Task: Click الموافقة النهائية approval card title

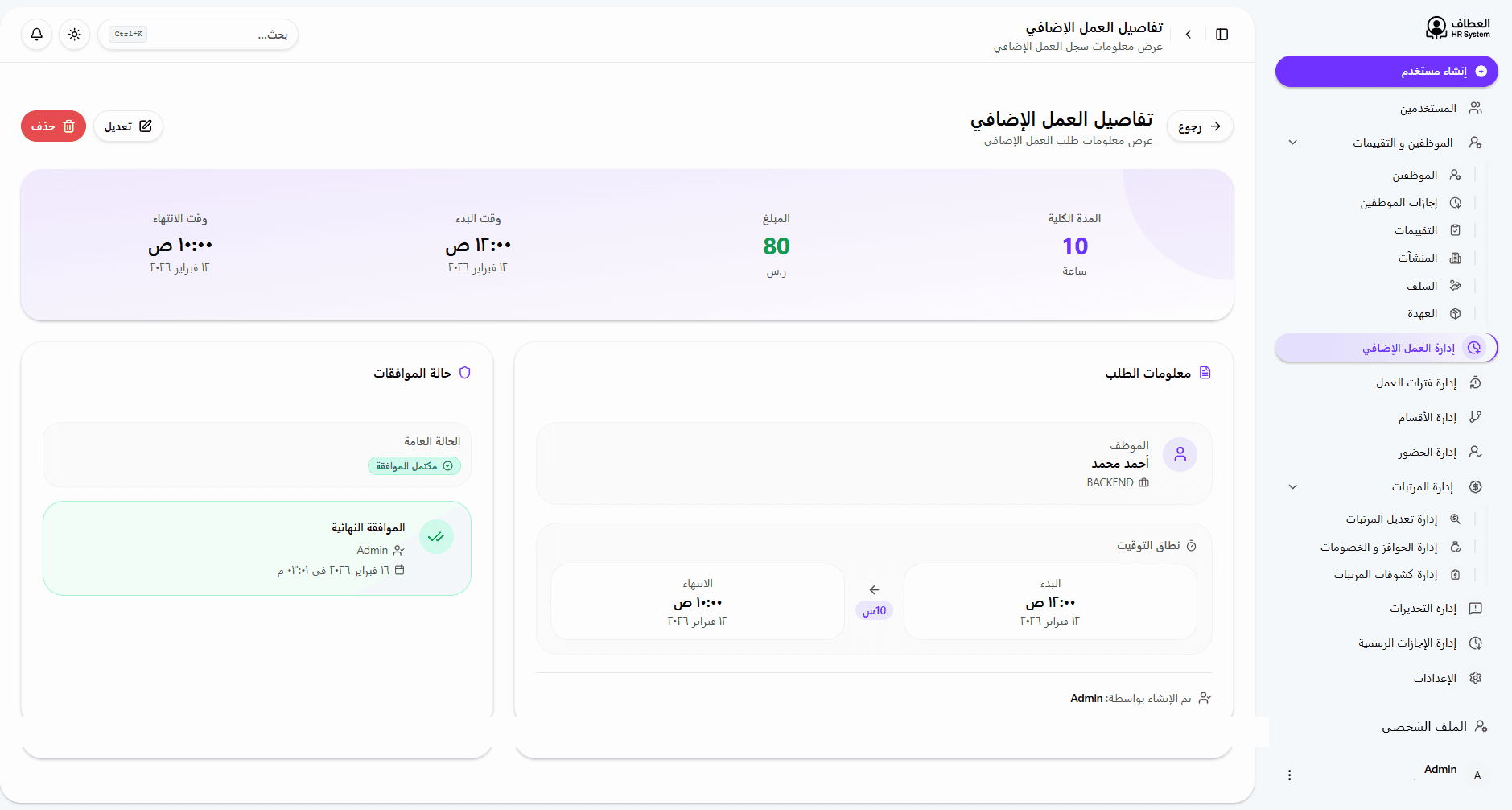Action: (x=369, y=528)
